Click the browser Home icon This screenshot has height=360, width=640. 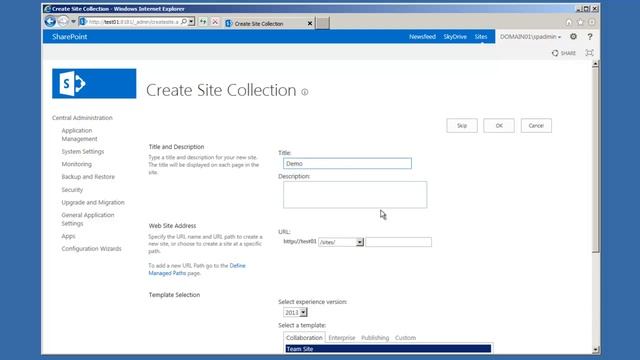[569, 22]
